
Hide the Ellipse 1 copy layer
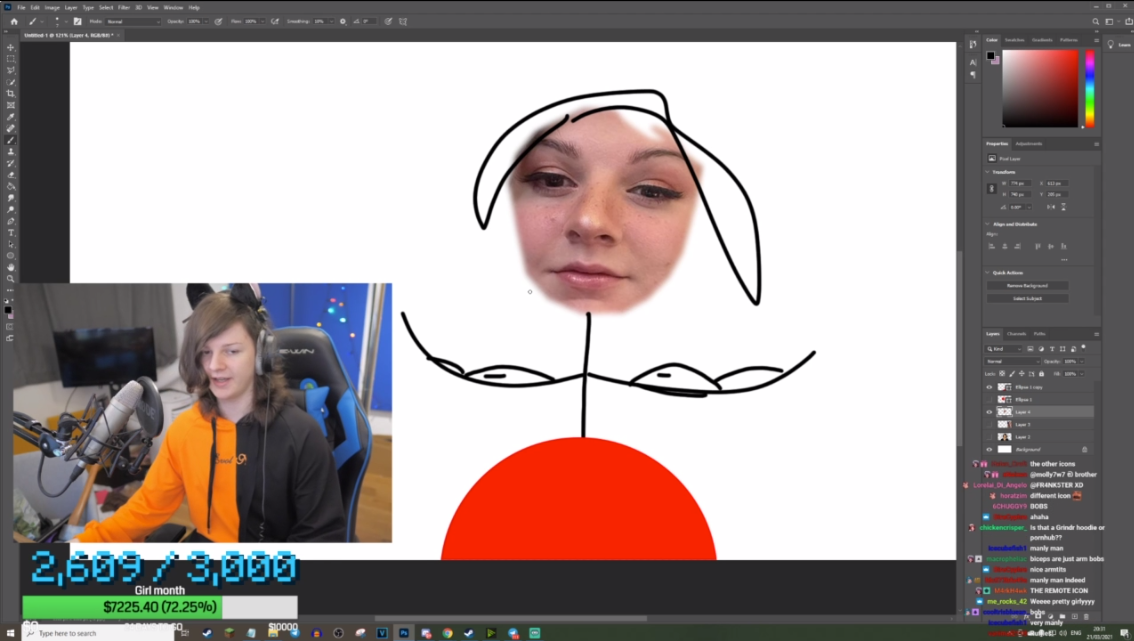pyautogui.click(x=989, y=387)
